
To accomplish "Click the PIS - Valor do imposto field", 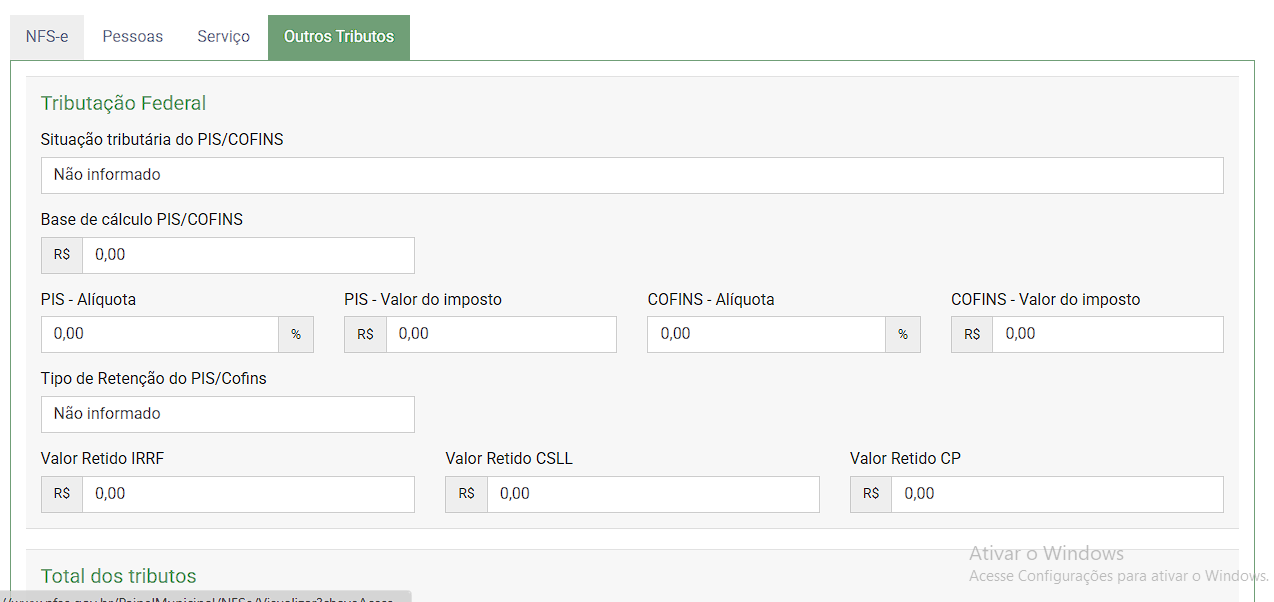I will point(501,334).
